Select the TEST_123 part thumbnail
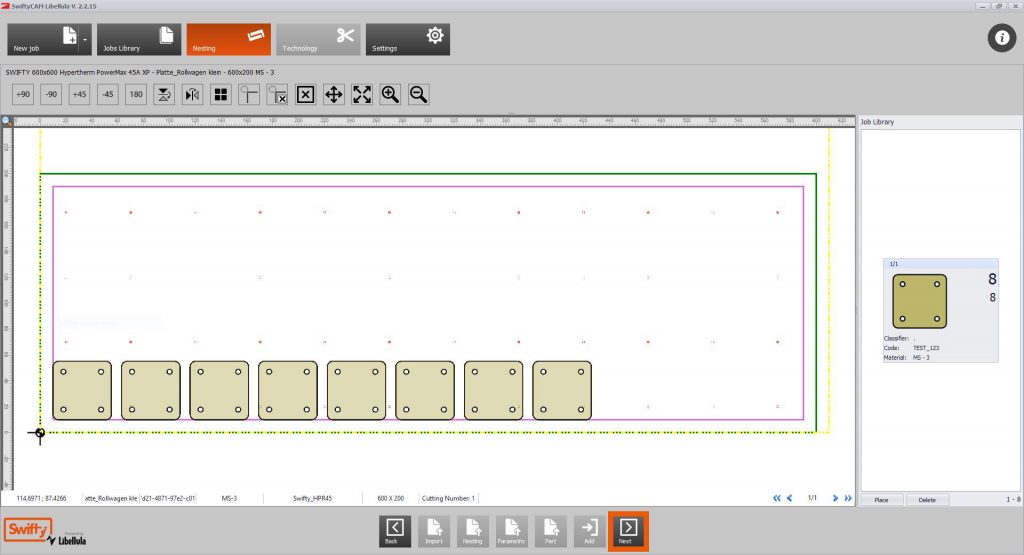This screenshot has height=555, width=1024. coord(919,300)
